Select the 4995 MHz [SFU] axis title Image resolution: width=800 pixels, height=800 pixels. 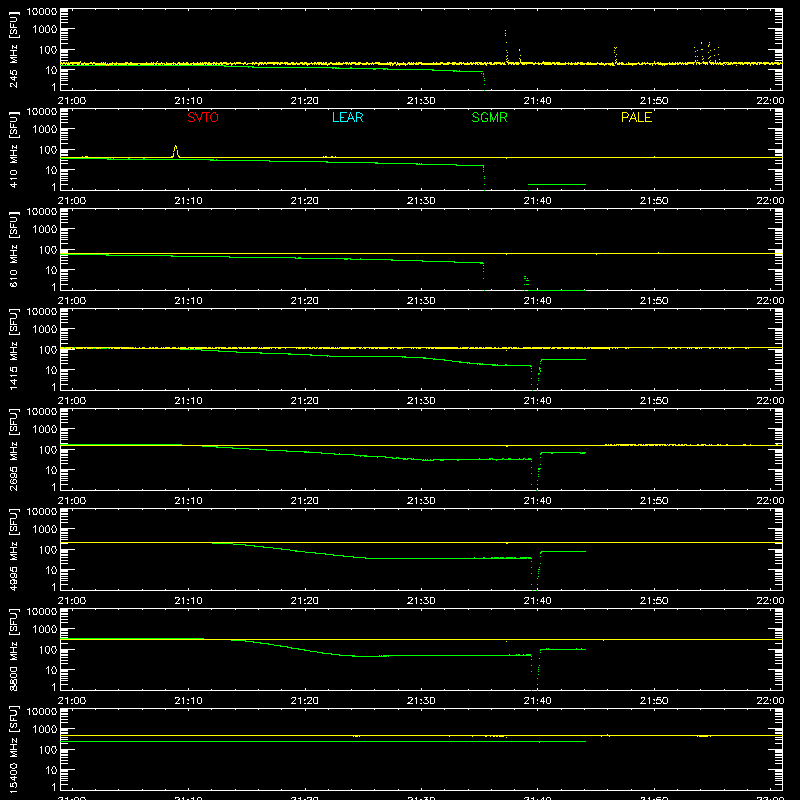point(13,549)
